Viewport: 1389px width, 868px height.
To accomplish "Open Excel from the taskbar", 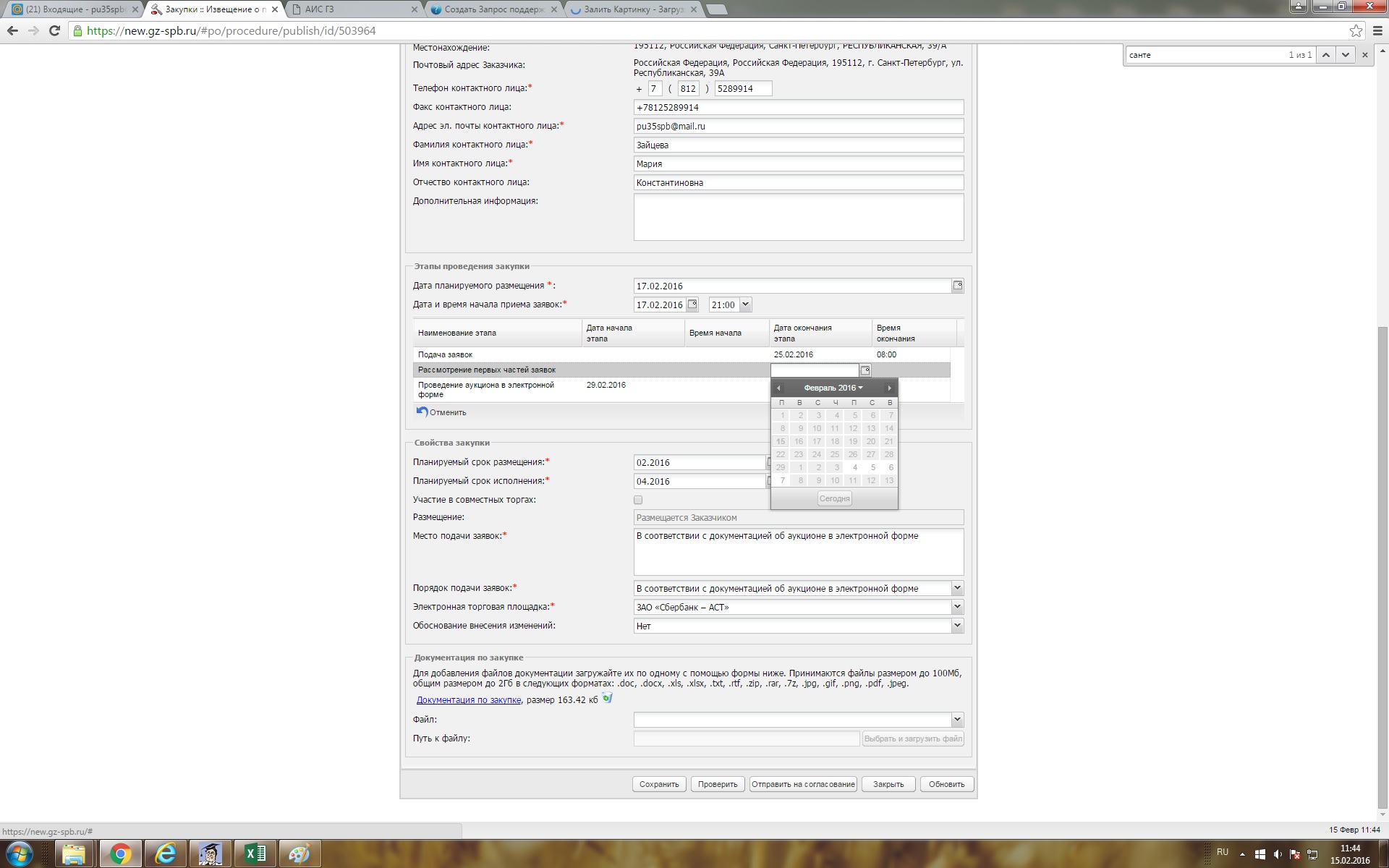I will pos(255,854).
